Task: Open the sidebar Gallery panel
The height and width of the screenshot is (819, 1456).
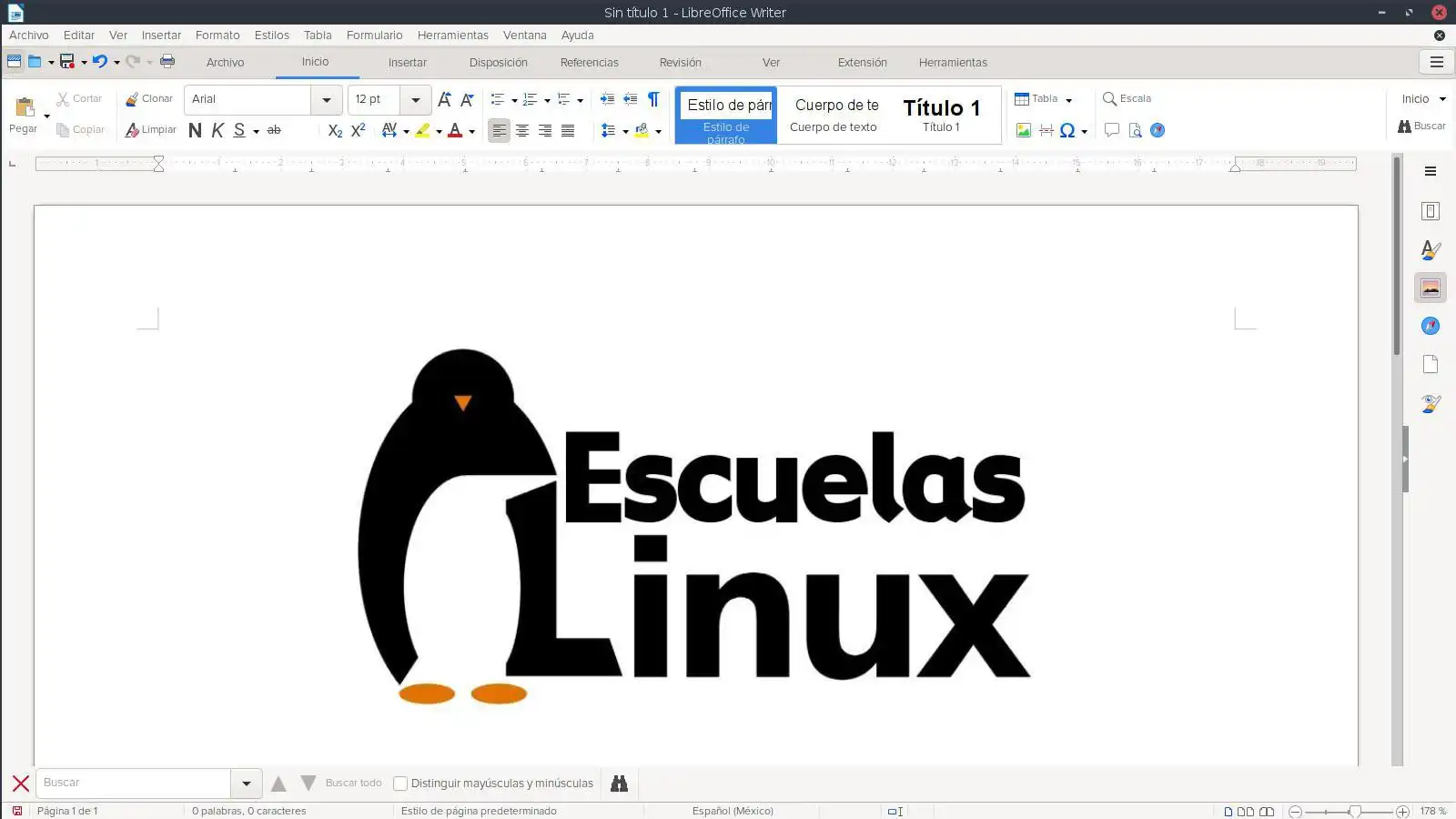Action: (1431, 288)
